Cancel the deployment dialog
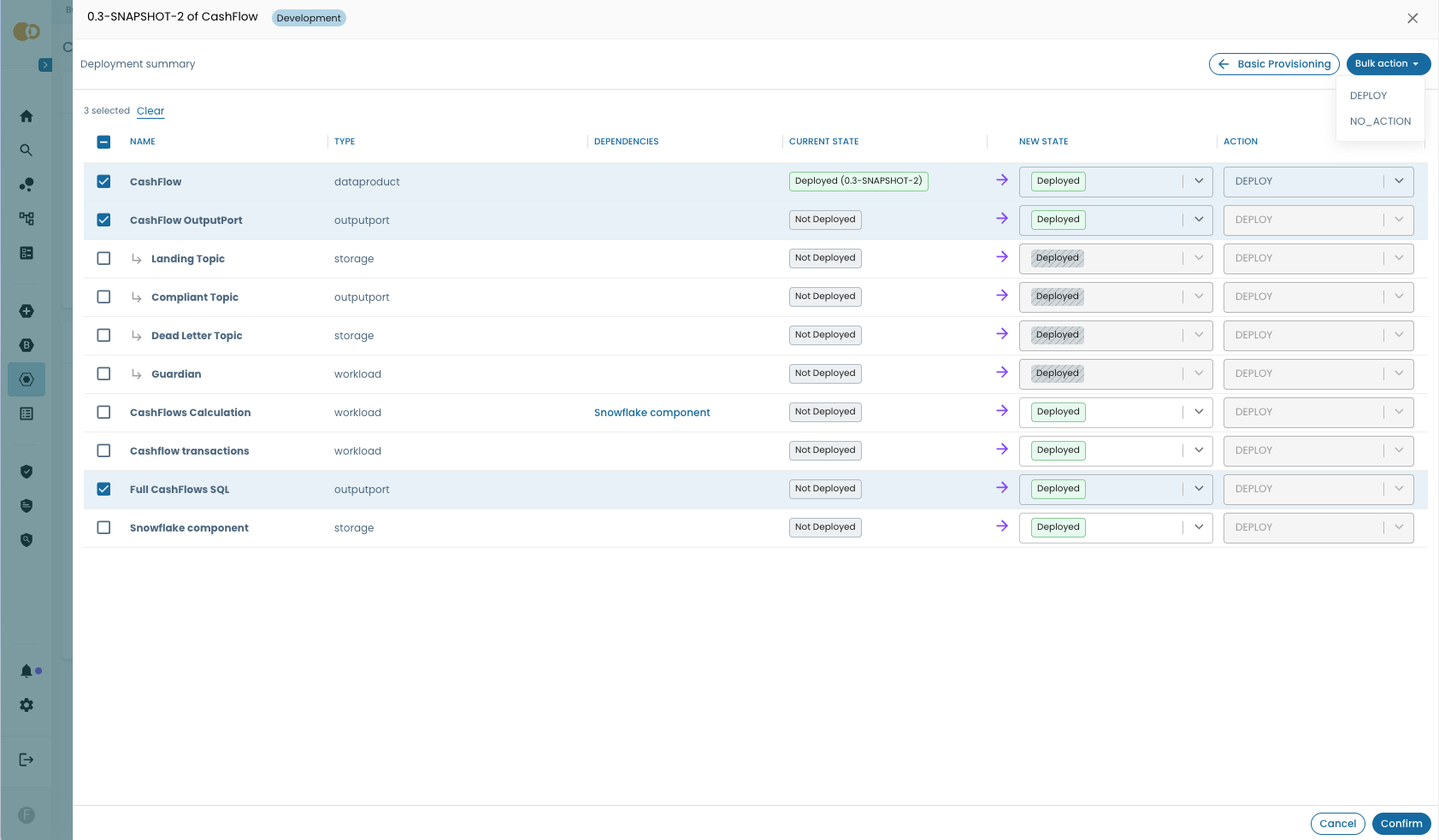This screenshot has height=840, width=1439. (x=1337, y=824)
